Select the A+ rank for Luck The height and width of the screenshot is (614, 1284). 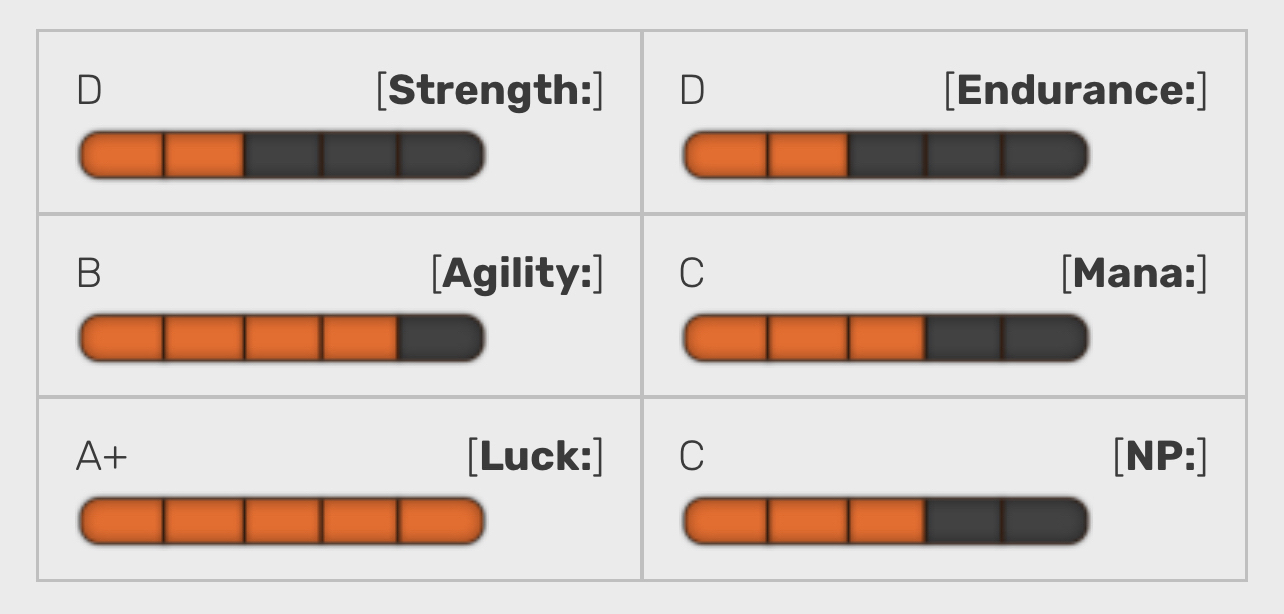(102, 457)
